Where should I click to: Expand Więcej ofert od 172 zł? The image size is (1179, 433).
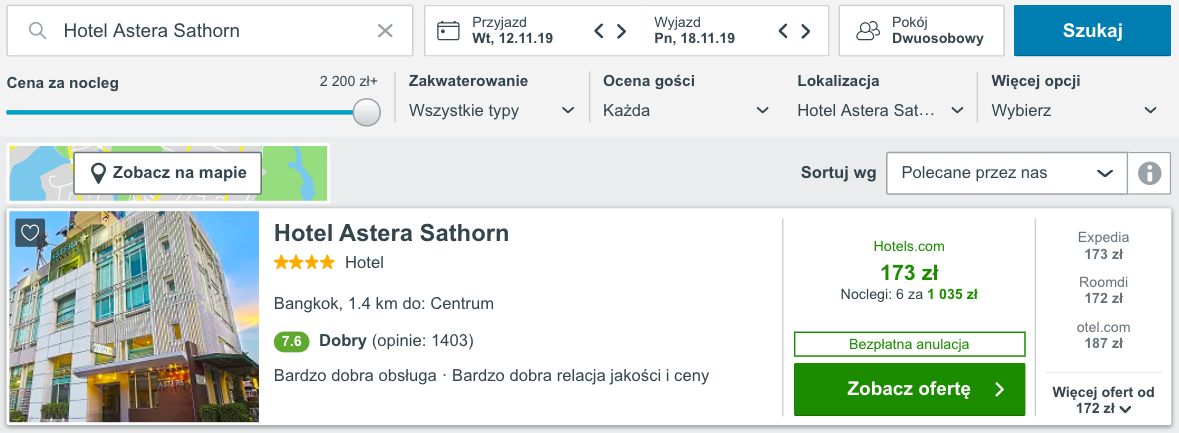[x=1103, y=401]
